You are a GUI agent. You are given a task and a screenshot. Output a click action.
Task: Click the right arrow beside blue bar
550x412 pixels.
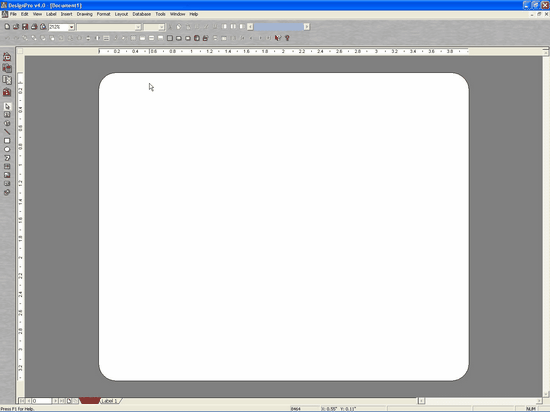tap(307, 27)
